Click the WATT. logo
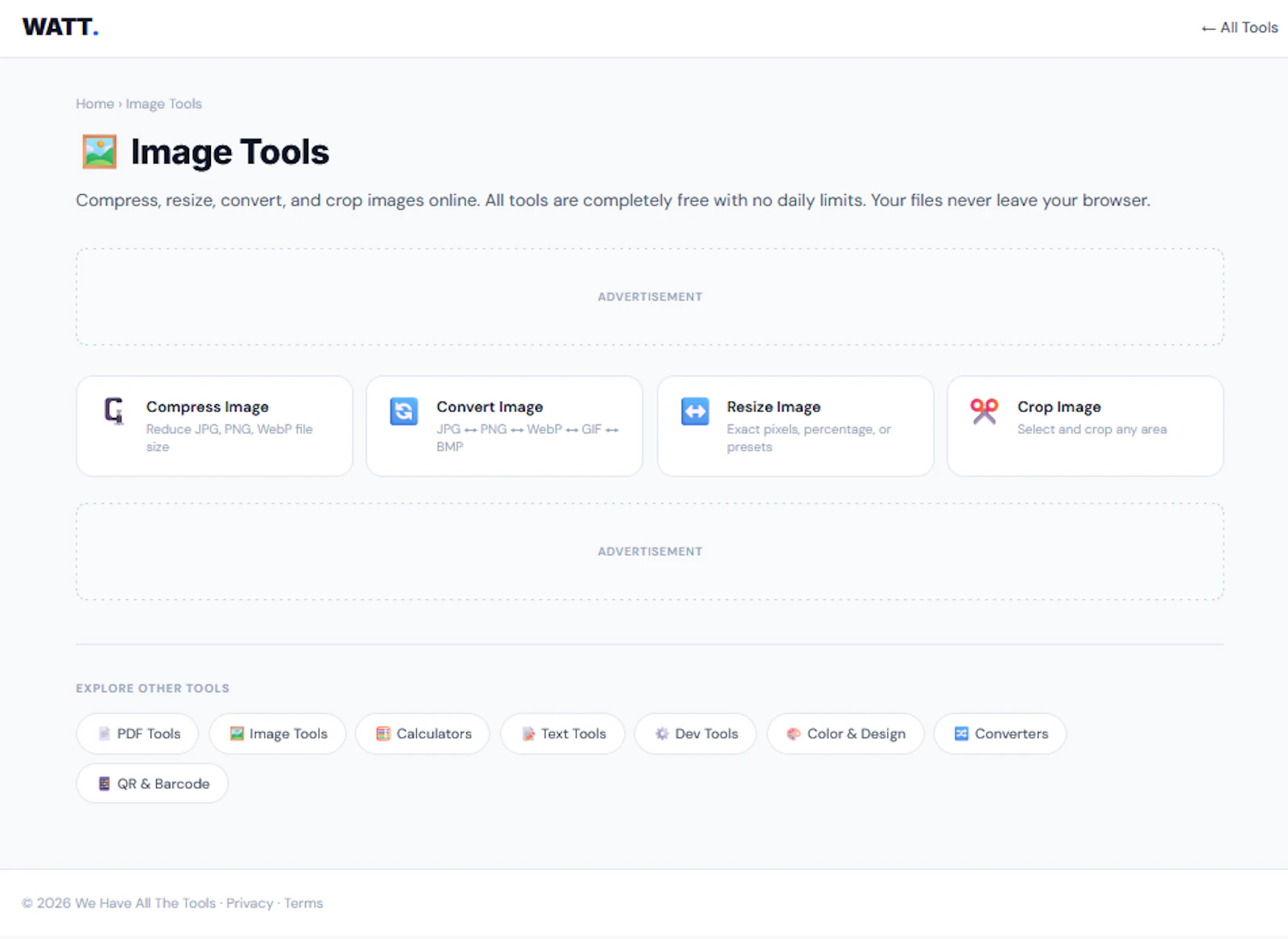The image size is (1288, 939). pyautogui.click(x=60, y=27)
